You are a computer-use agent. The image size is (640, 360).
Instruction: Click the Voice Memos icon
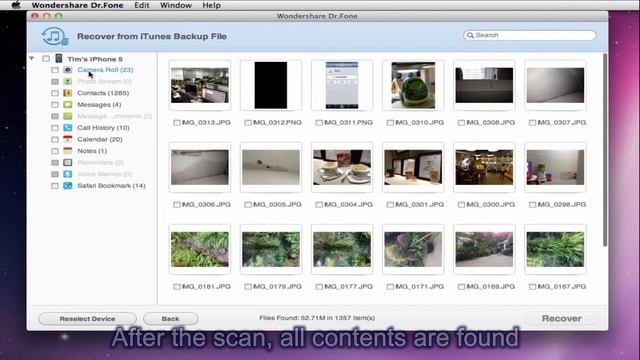click(x=68, y=174)
